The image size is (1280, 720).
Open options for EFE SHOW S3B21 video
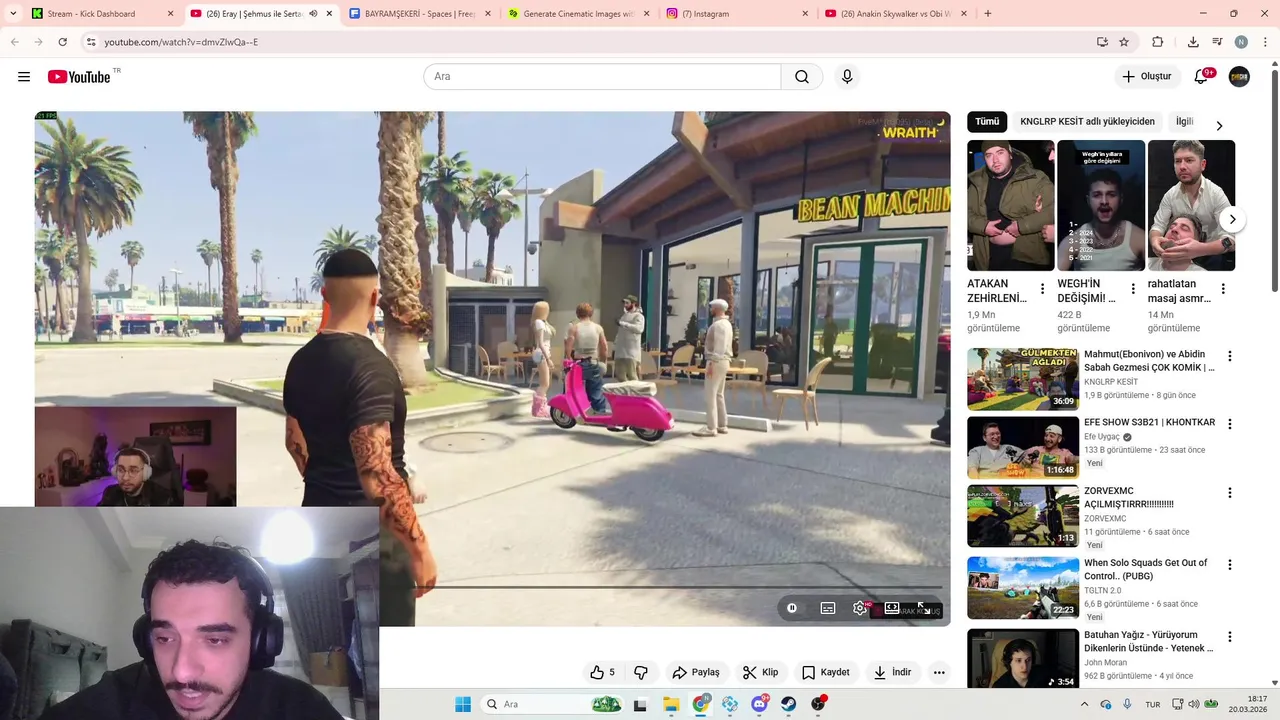click(1230, 424)
